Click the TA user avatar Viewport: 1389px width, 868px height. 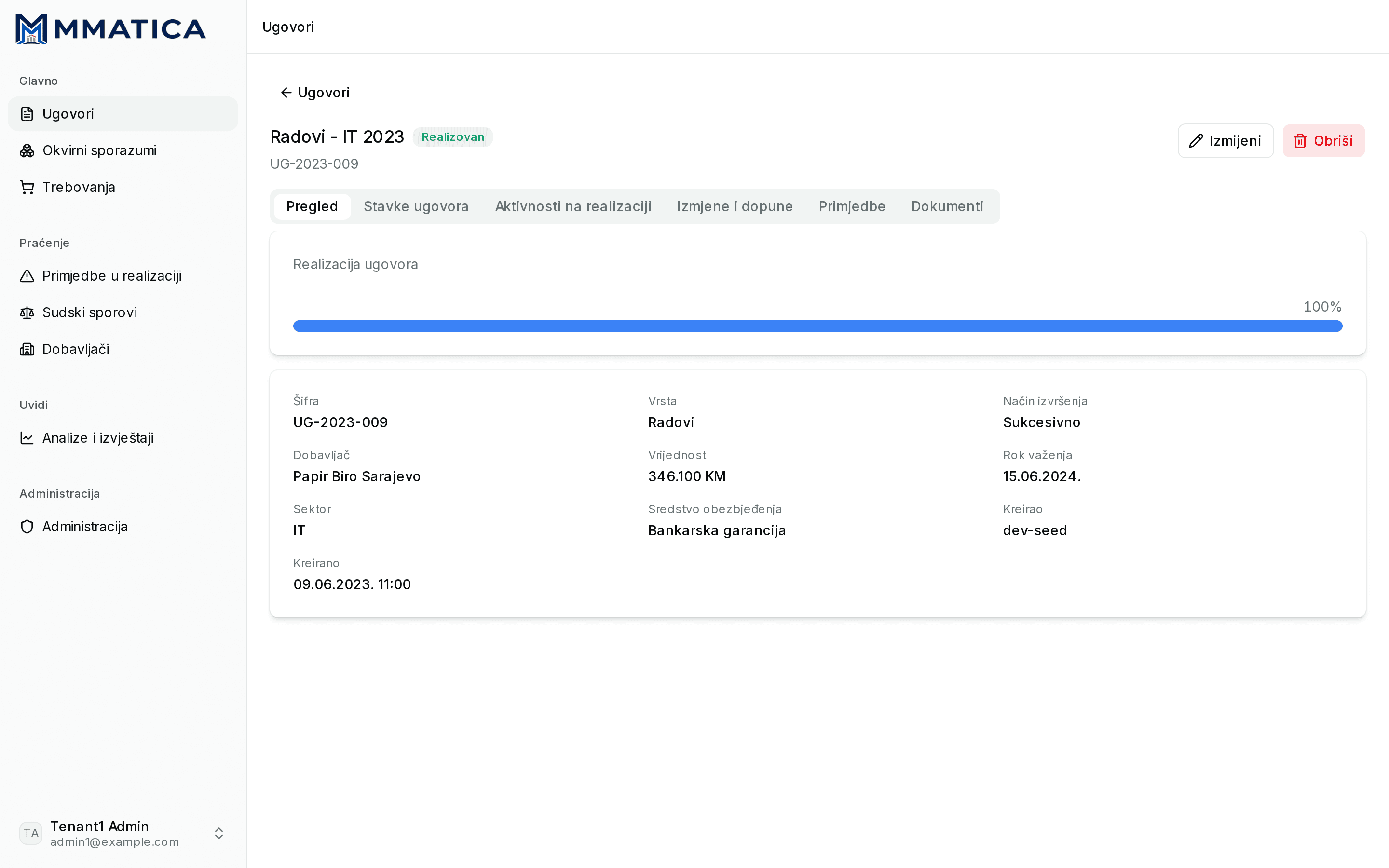(x=31, y=833)
